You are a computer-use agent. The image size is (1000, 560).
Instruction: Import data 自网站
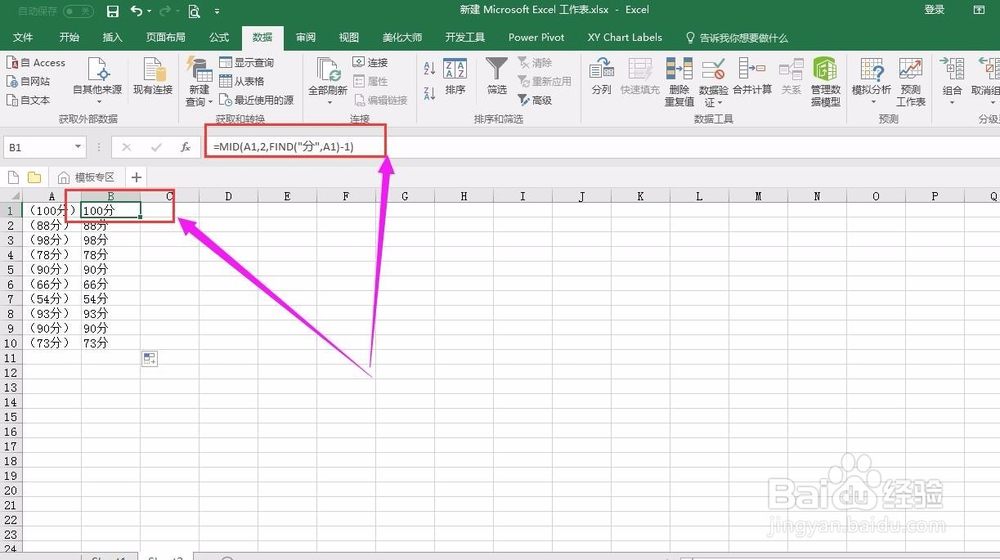[x=28, y=81]
